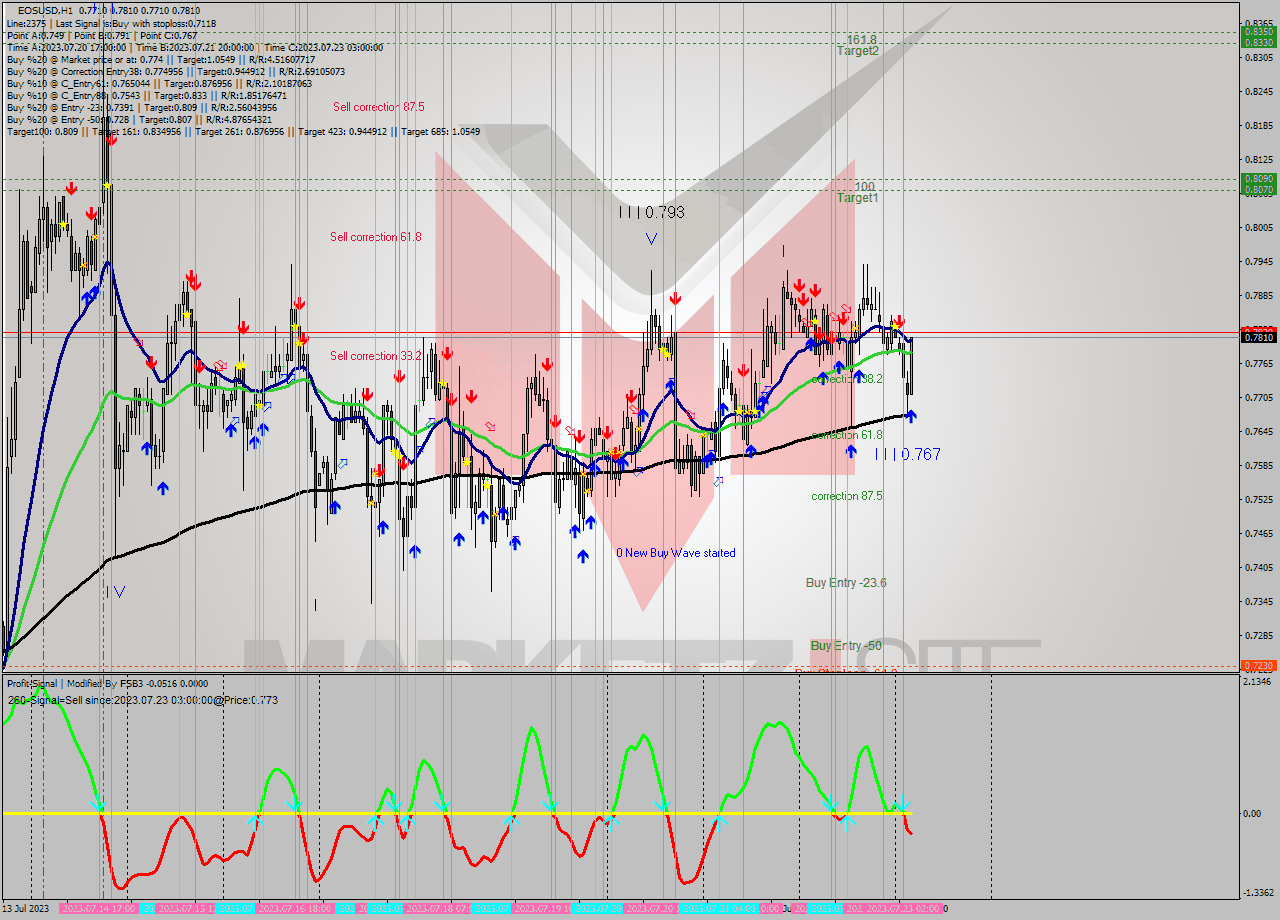Click the 'I V' wave label near bottom left
1280x920 pixels.
click(x=116, y=592)
